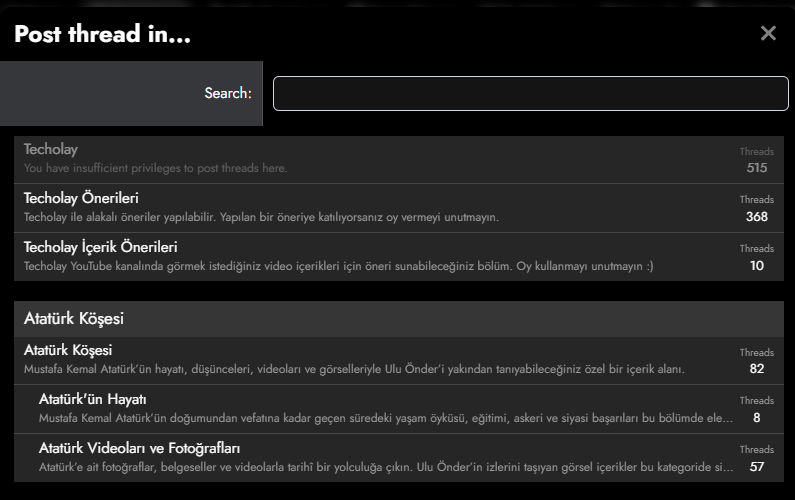Click the 'Post thread in...' dialog title
This screenshot has height=500, width=795.
click(102, 34)
